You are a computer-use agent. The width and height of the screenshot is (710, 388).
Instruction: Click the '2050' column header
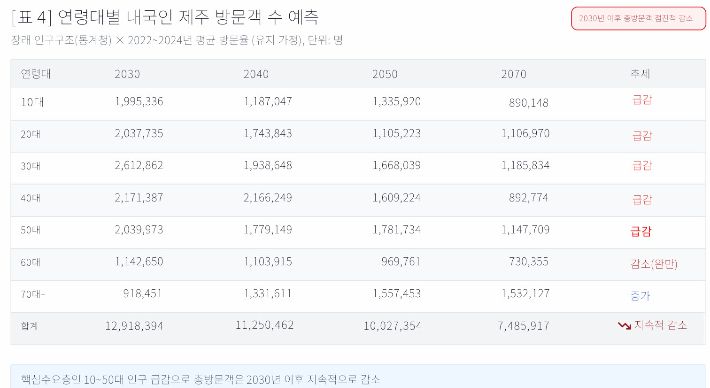coord(385,74)
